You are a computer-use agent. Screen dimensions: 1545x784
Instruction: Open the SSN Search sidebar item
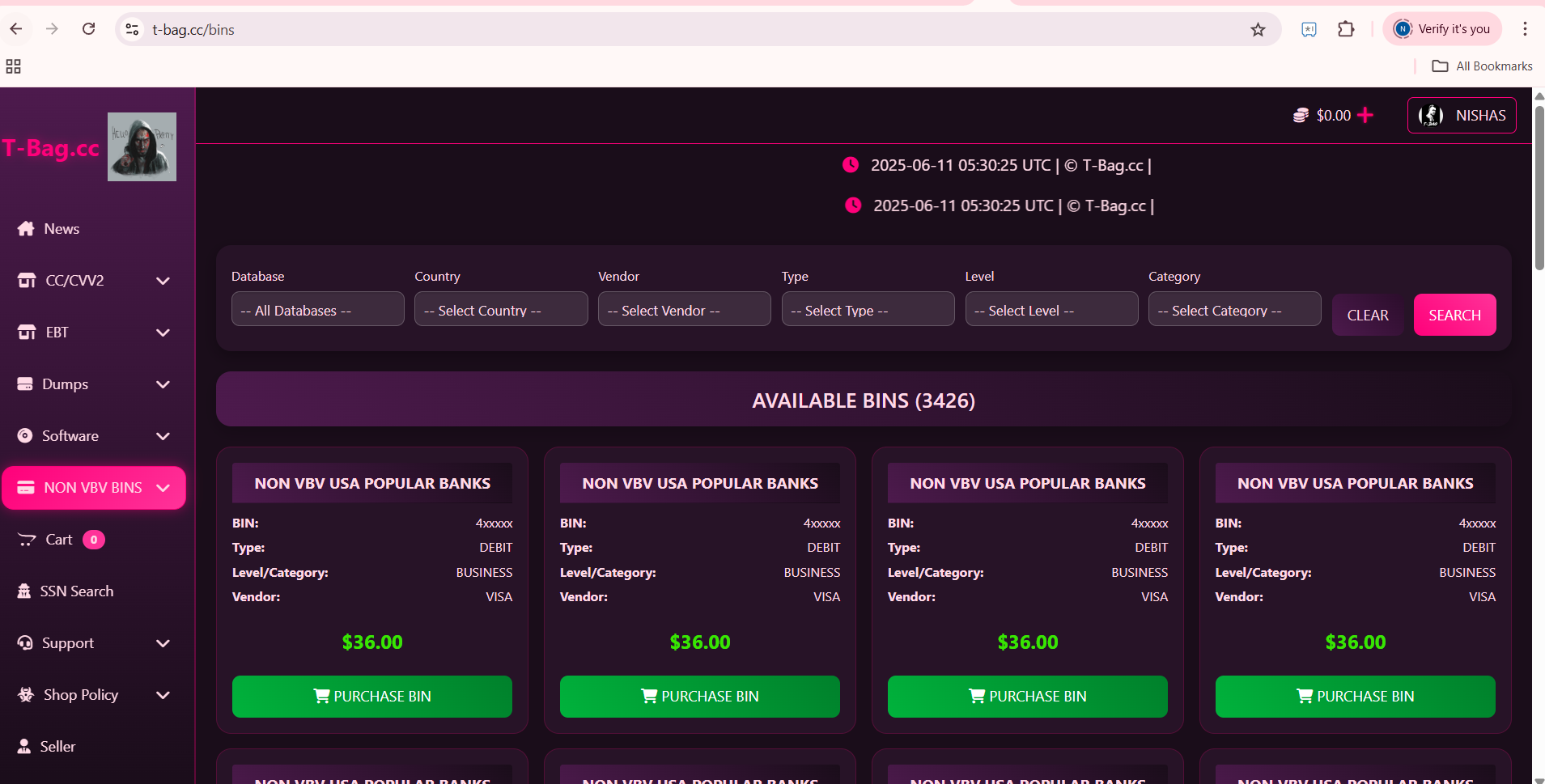tap(77, 591)
